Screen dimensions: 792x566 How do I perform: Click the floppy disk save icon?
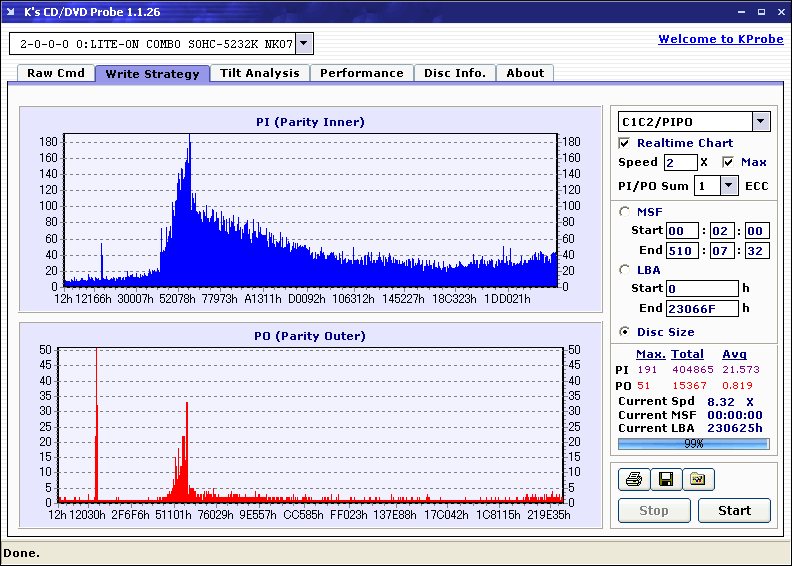(665, 480)
